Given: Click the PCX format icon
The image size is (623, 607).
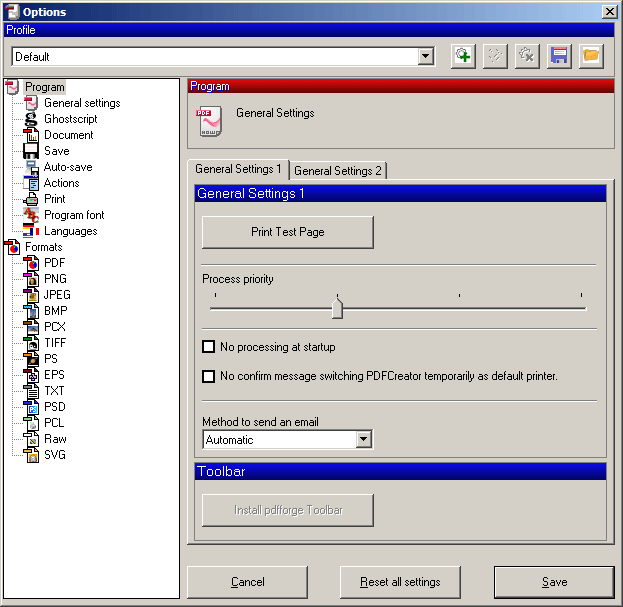Looking at the screenshot, I should (x=31, y=327).
